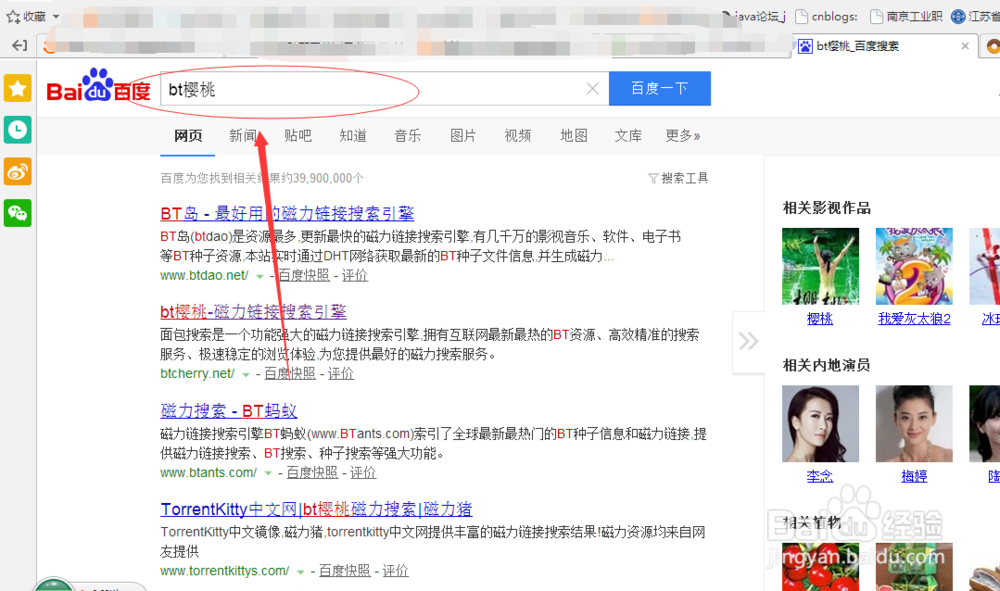1000x591 pixels.
Task: Click 评价 next to www.torrentkittys.com
Action: 395,571
